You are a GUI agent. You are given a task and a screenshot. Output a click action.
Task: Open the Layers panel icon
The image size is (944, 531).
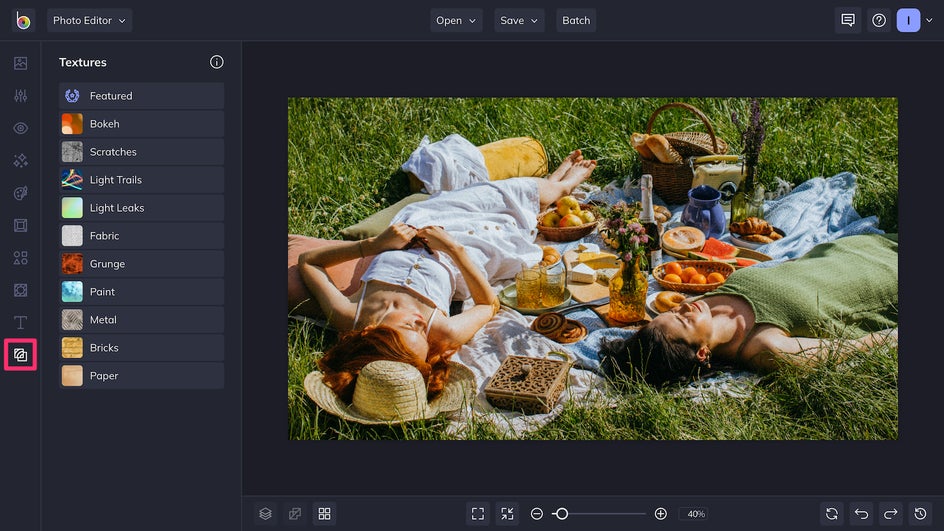266,514
